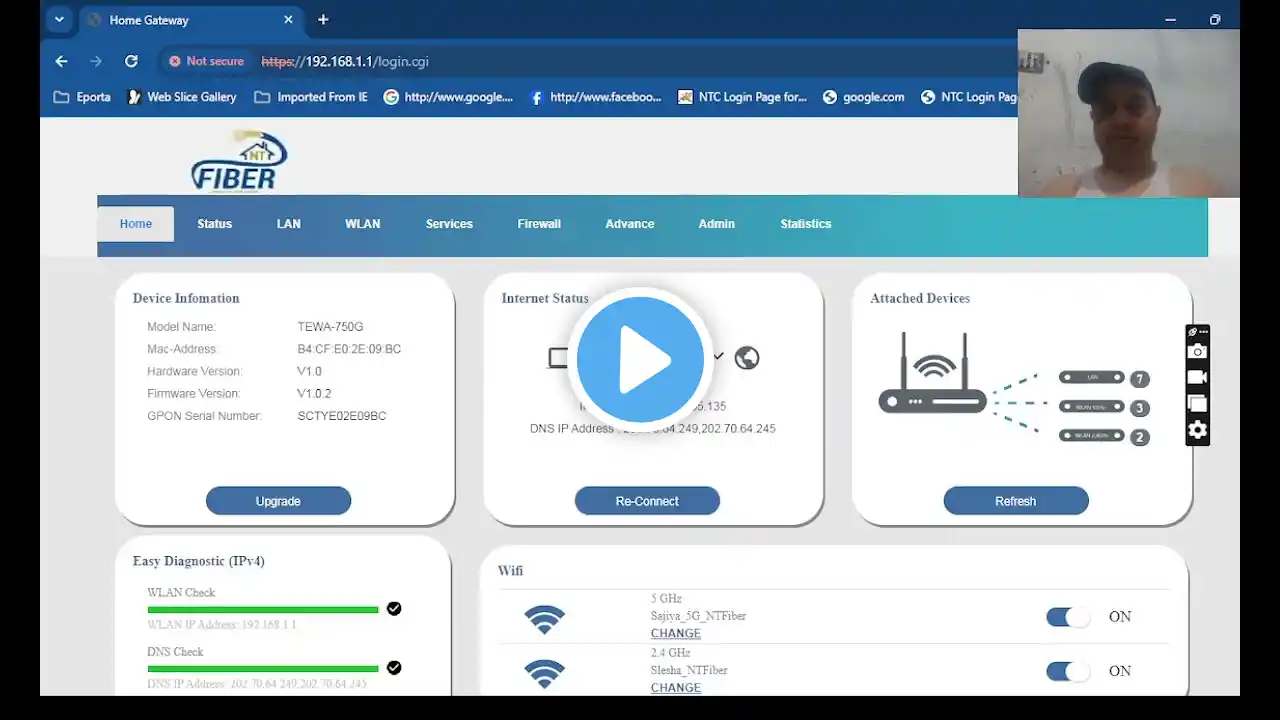Click the DNS Check green progress bar
The height and width of the screenshot is (720, 1280).
point(263,668)
